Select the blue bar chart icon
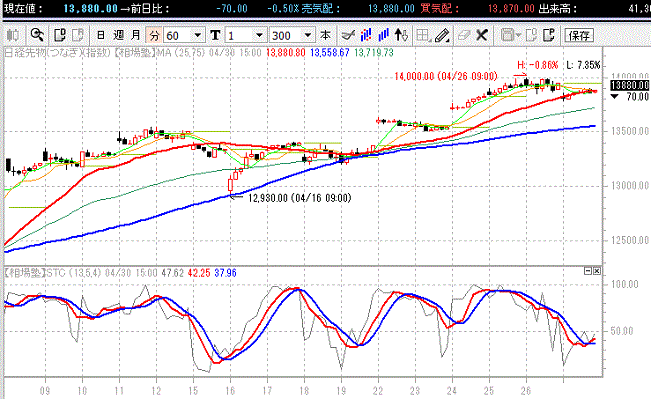Viewport: 651px width, 399px height. click(383, 35)
